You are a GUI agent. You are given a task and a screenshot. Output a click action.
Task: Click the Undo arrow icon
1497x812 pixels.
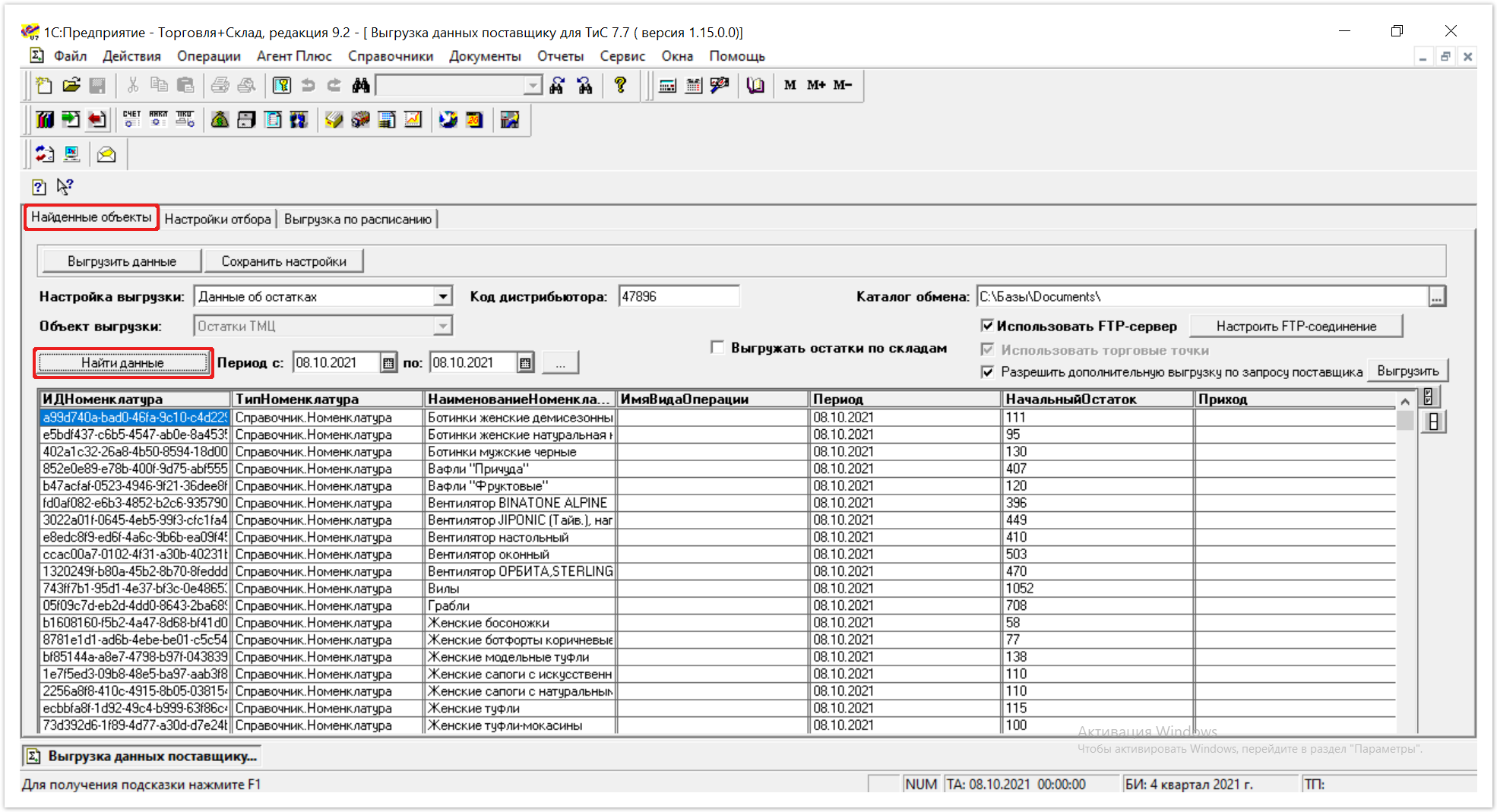click(308, 85)
